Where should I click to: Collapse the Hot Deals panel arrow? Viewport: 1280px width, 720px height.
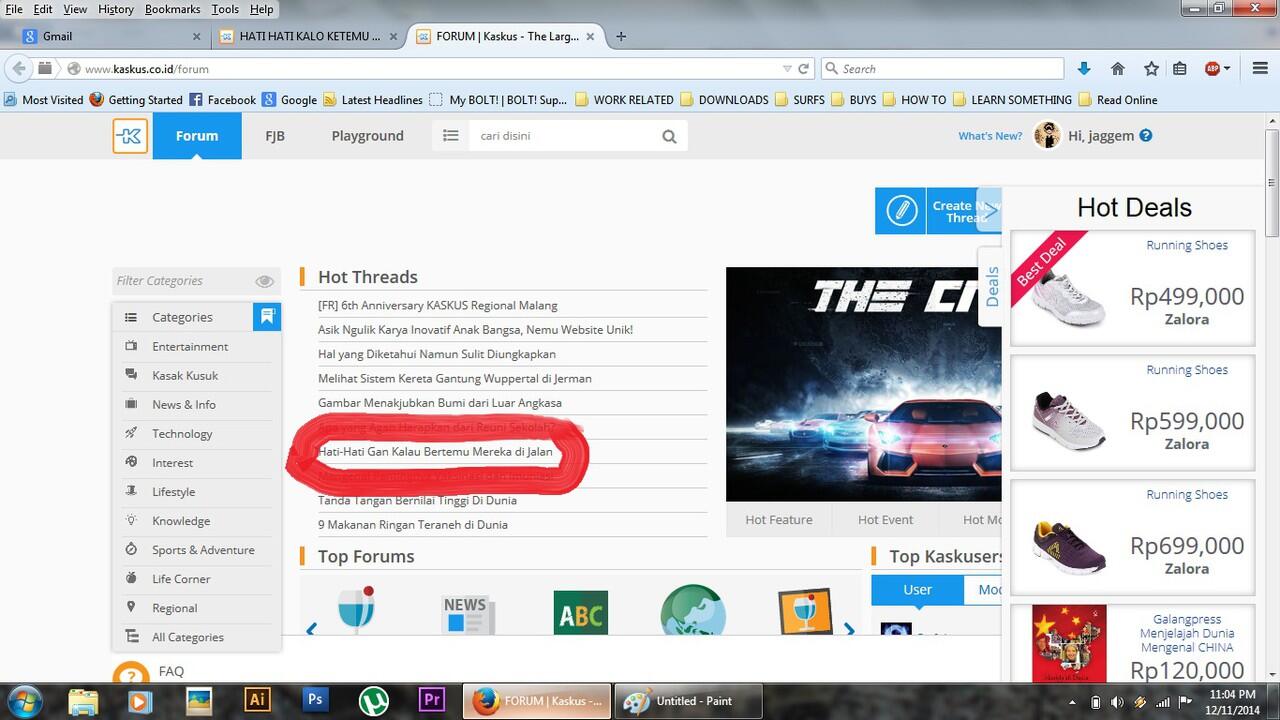[x=988, y=210]
